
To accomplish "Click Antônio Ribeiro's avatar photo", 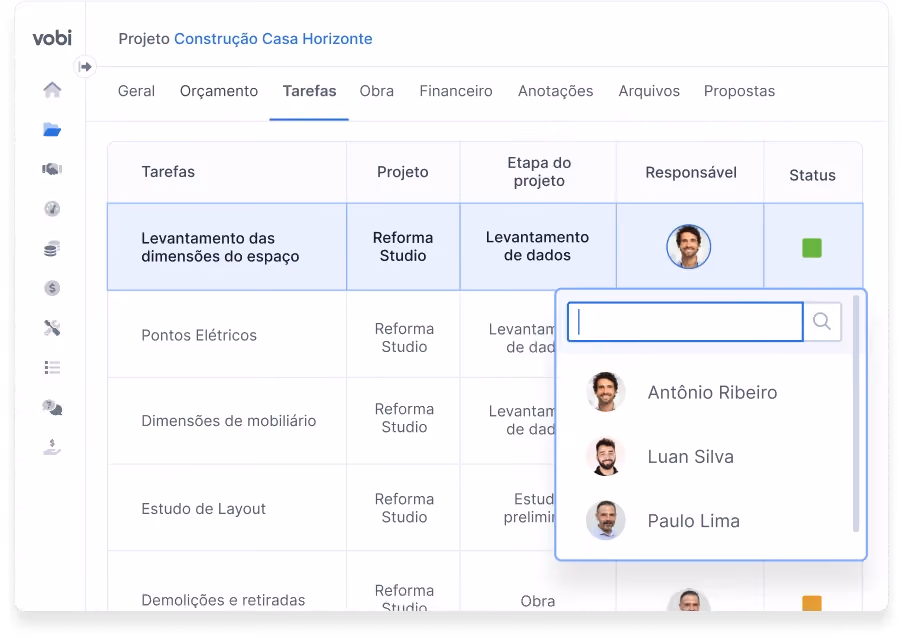I will coord(606,392).
